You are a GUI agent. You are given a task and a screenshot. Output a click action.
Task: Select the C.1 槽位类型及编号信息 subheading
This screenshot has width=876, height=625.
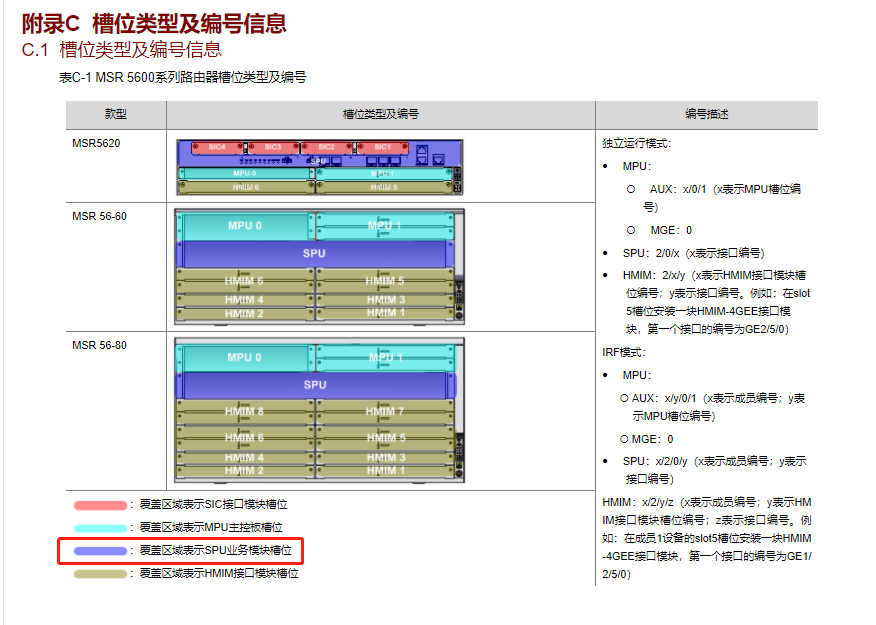click(121, 50)
